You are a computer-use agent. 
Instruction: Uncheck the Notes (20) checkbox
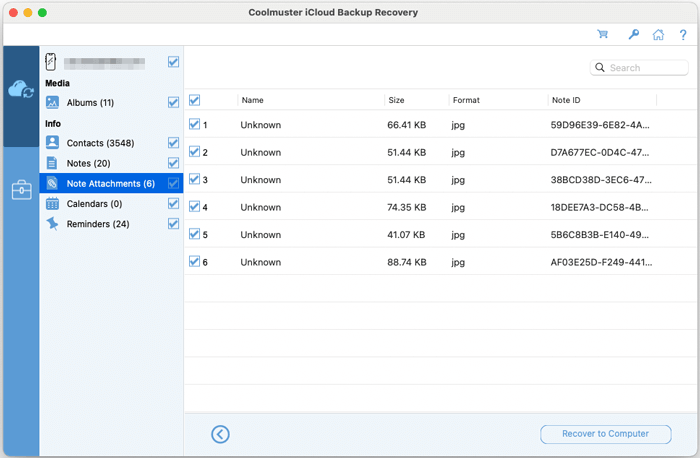pos(173,163)
